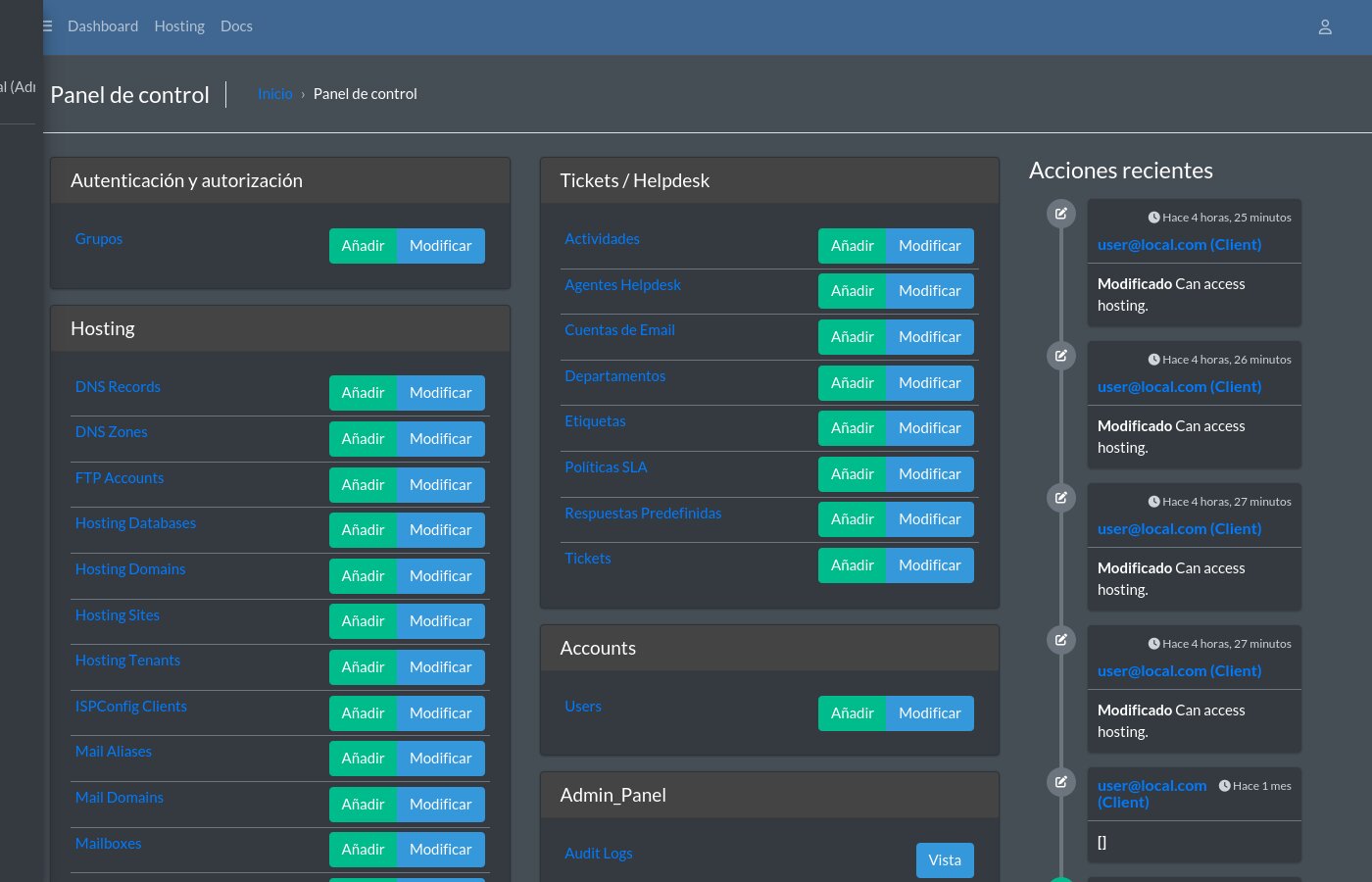The image size is (1372, 882).
Task: Open Dashboard in the top navigation
Action: click(103, 26)
